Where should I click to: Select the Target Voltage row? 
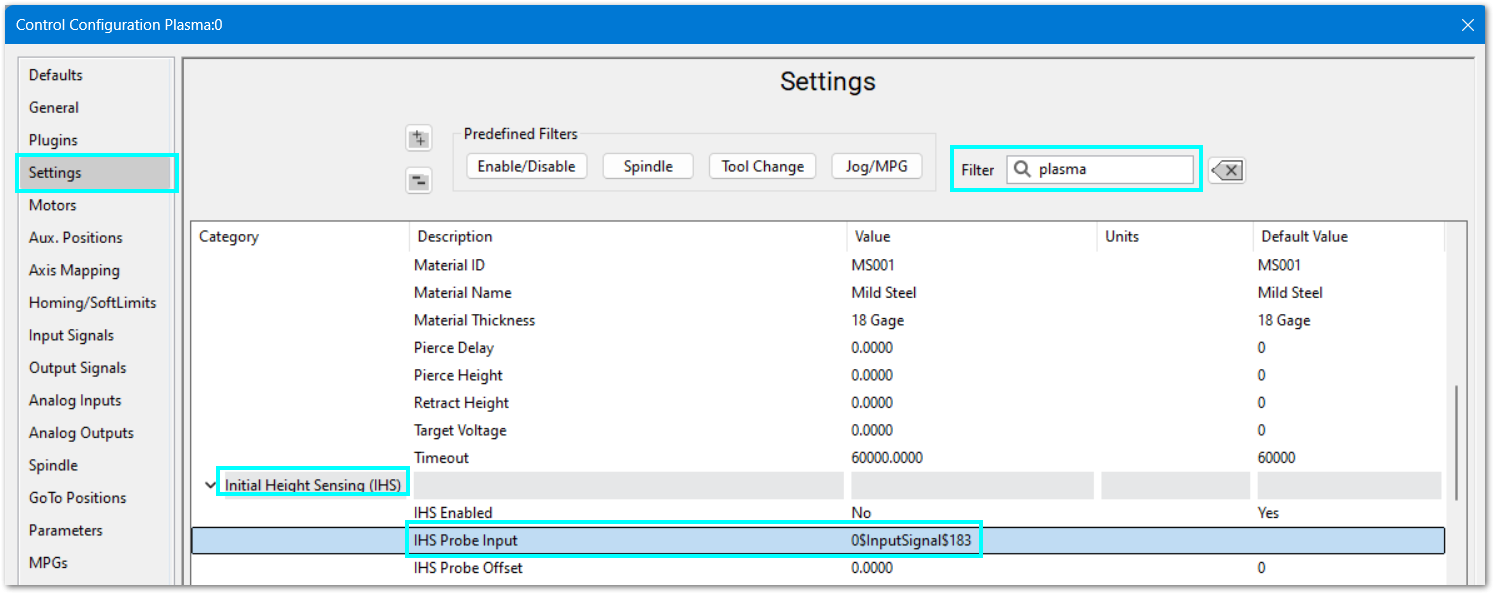tap(818, 430)
